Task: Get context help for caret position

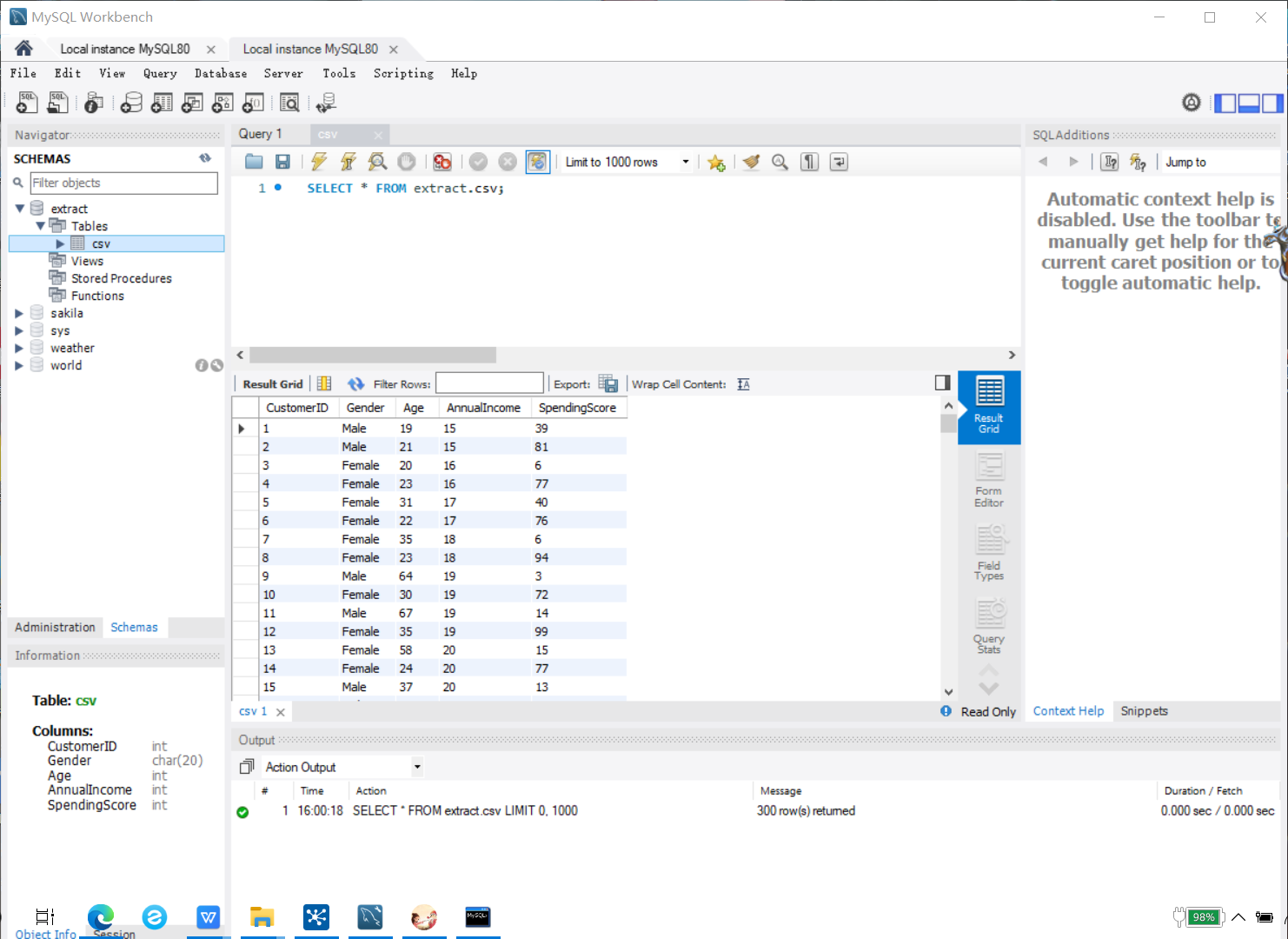Action: point(1110,162)
